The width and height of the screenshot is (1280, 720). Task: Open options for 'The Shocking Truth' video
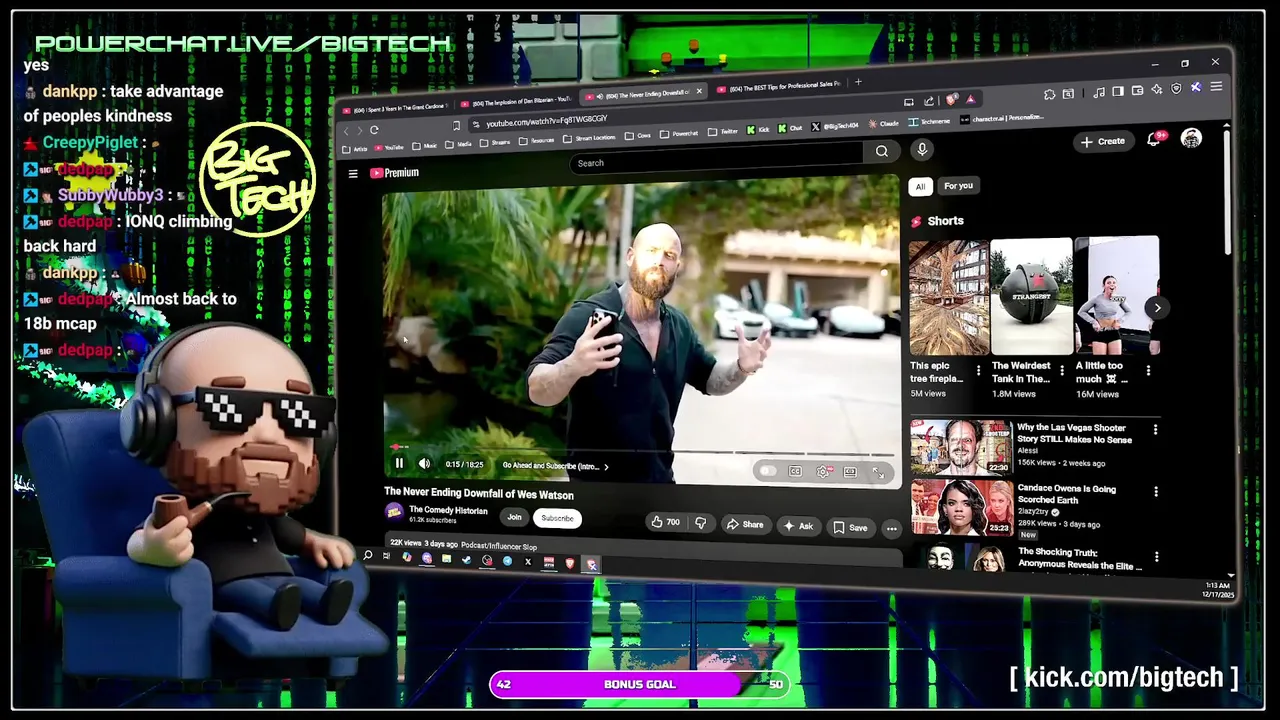tap(1155, 556)
